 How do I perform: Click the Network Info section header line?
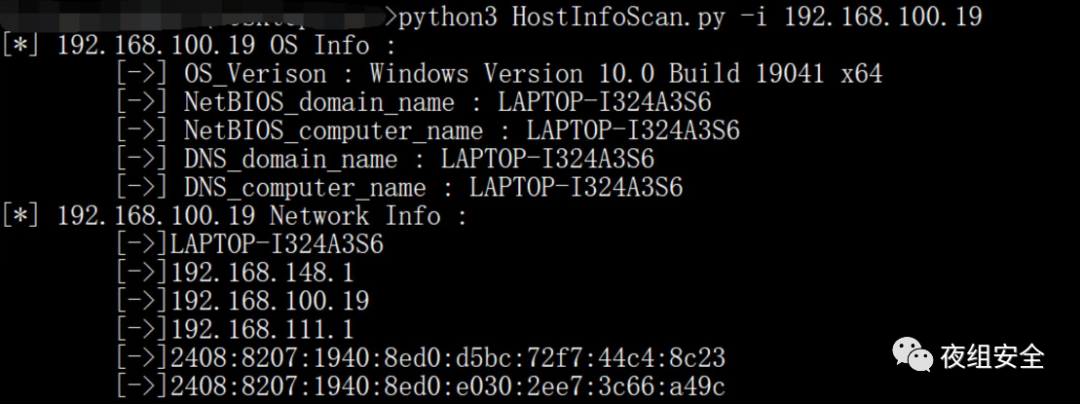tap(250, 216)
